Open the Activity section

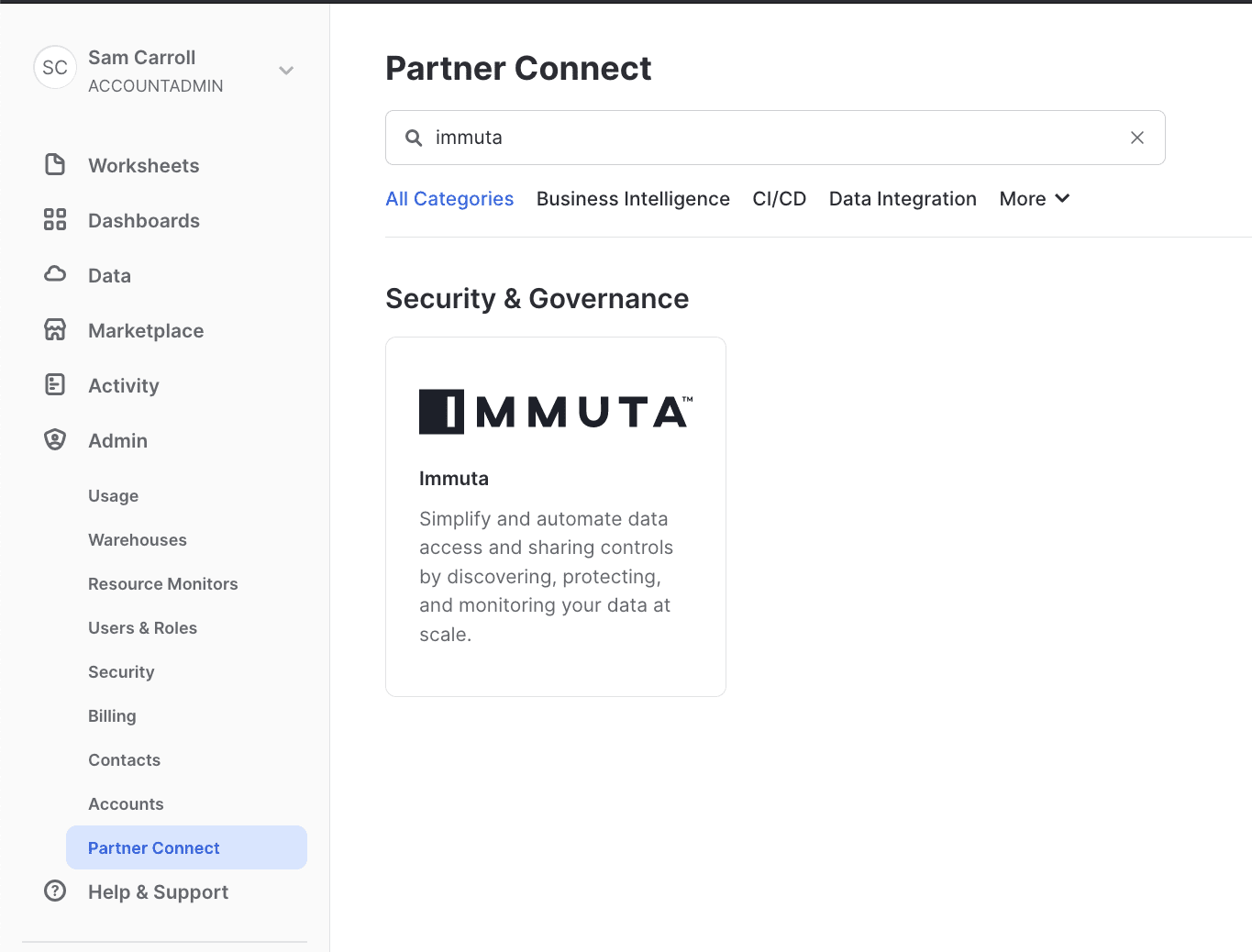point(124,385)
